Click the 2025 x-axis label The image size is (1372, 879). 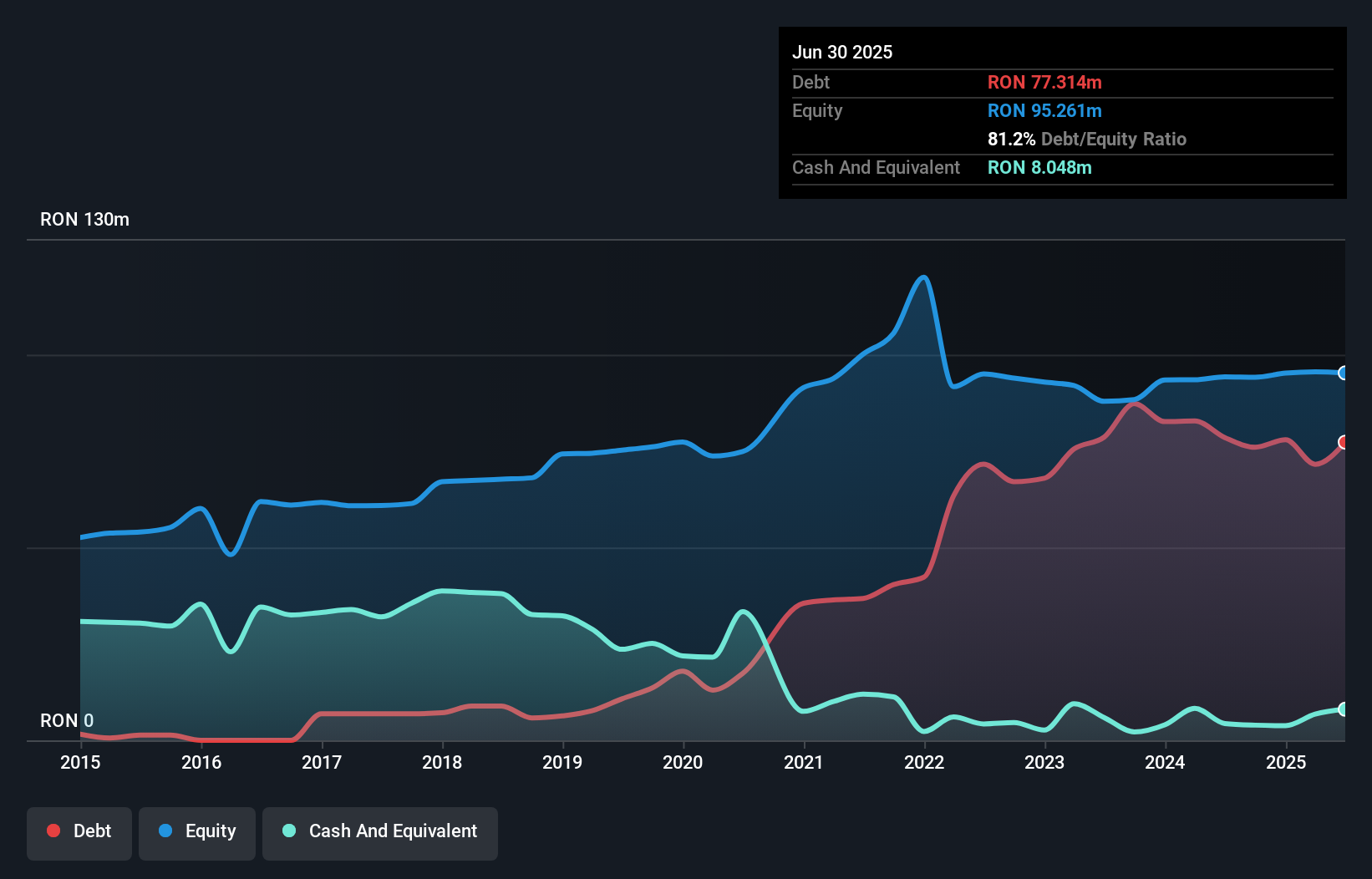pos(1286,762)
